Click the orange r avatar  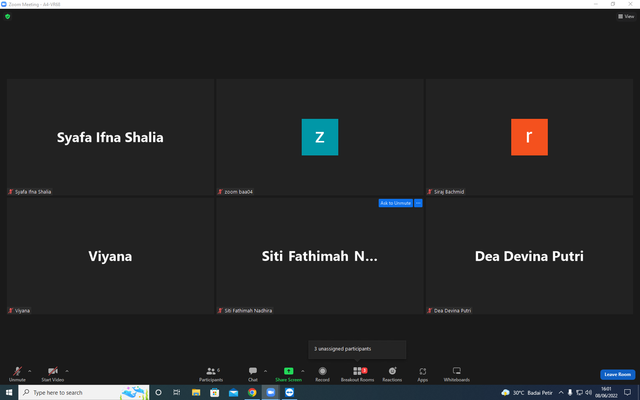tap(529, 137)
